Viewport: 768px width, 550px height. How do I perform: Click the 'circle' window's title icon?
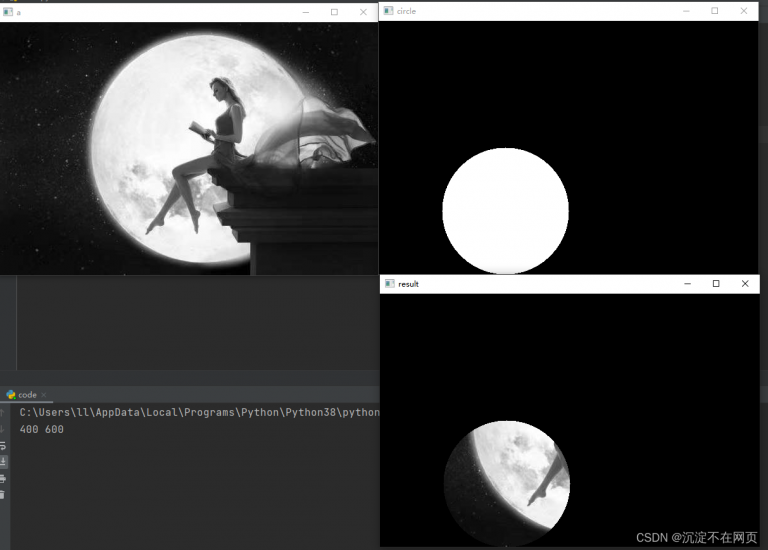tap(388, 11)
